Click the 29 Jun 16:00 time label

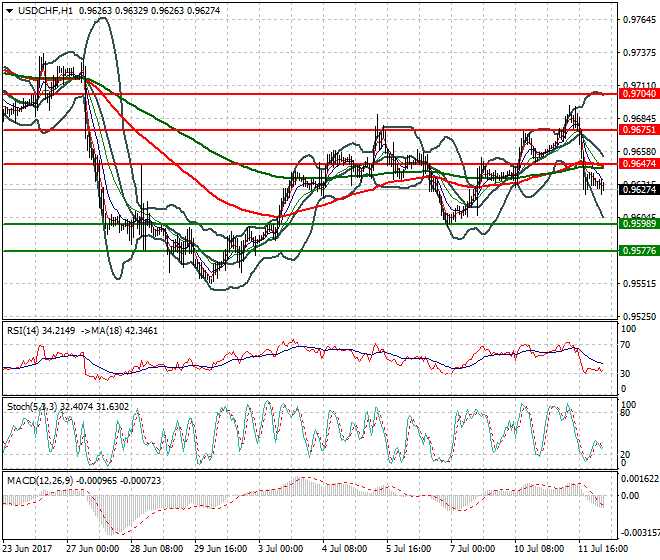[x=220, y=549]
